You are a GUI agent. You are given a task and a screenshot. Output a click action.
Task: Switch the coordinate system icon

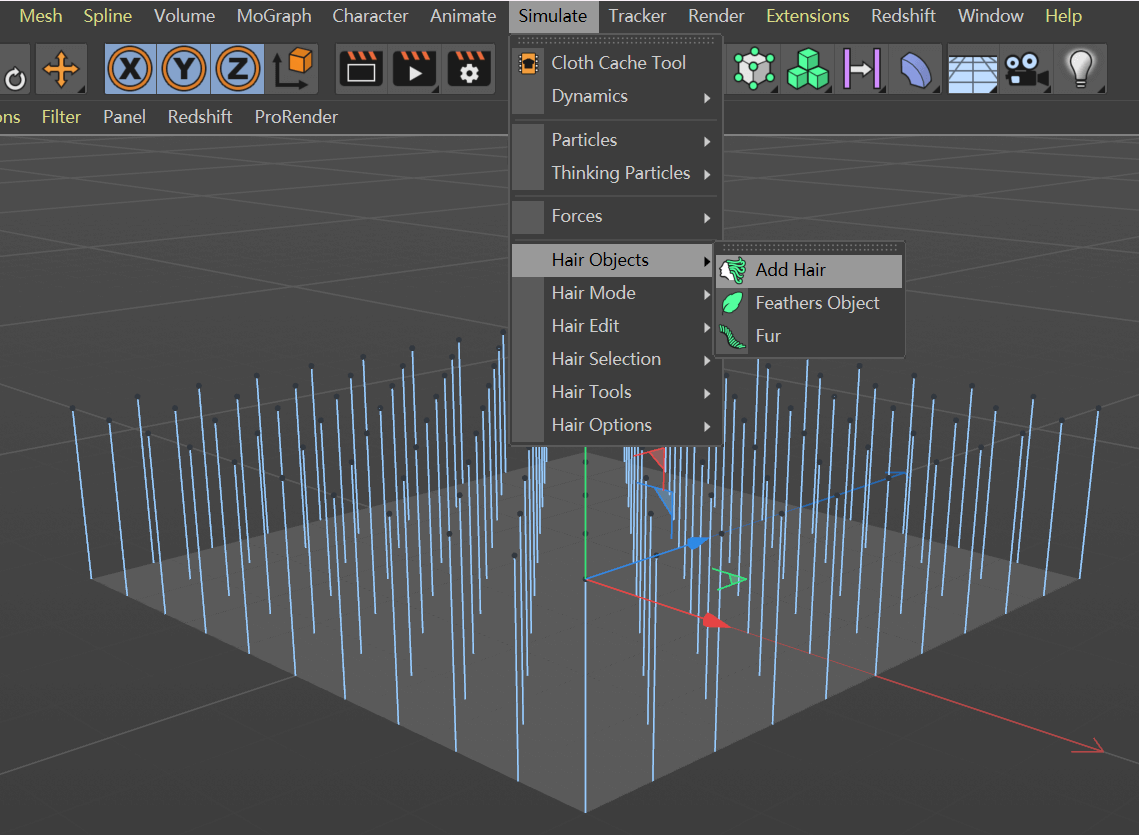[293, 69]
